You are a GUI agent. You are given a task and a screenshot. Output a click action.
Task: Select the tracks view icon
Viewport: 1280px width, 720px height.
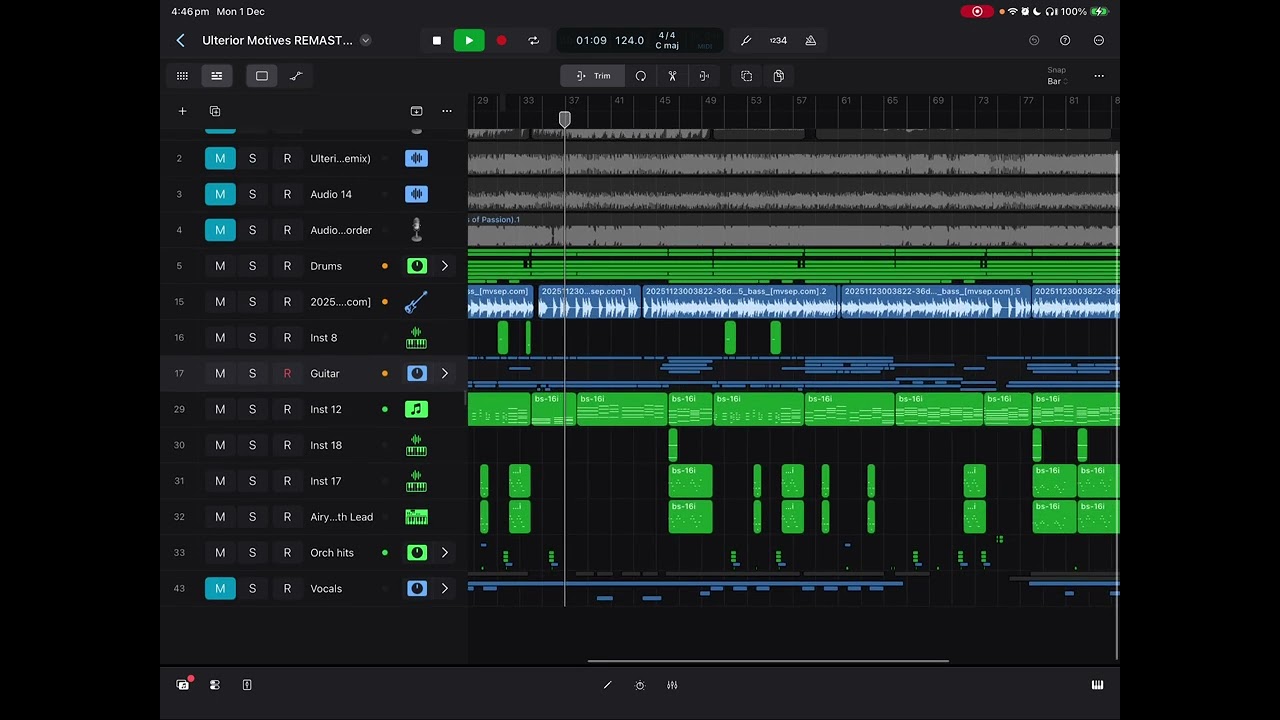click(216, 76)
